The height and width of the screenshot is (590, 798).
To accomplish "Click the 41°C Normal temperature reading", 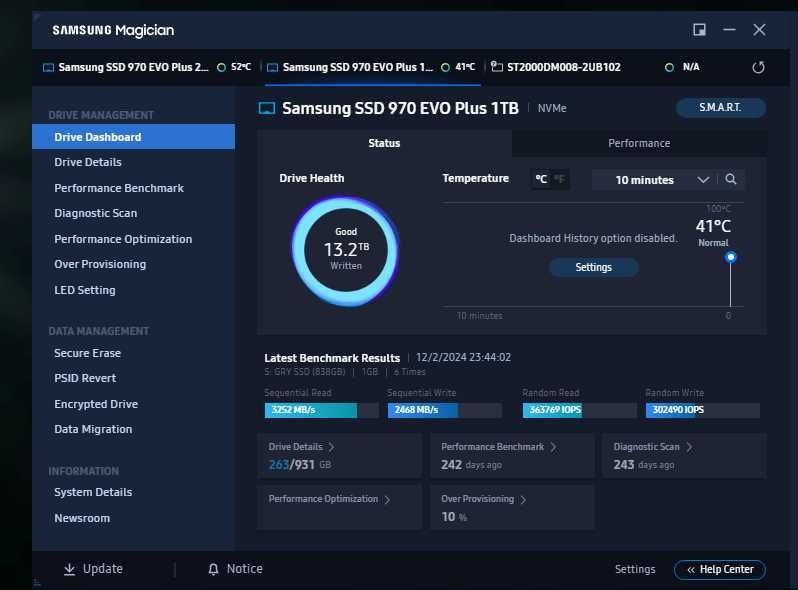I will (x=713, y=232).
